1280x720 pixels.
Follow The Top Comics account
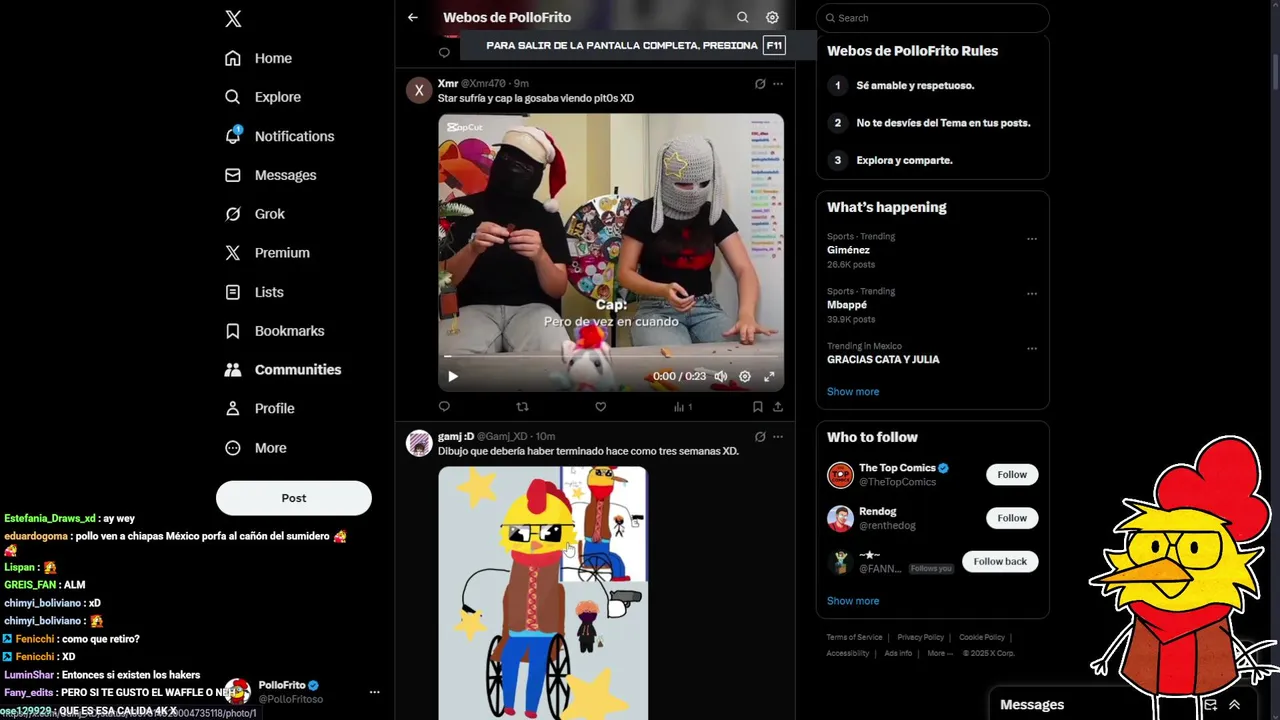1012,475
